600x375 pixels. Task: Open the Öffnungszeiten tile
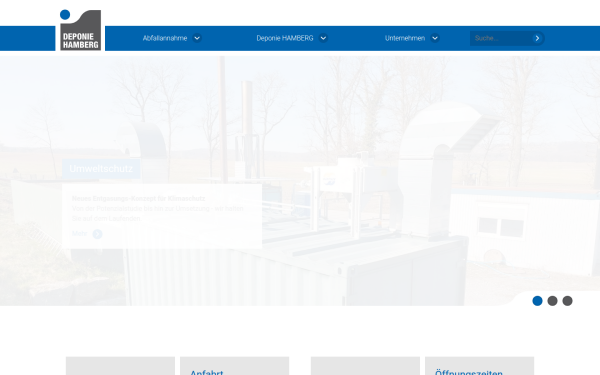click(479, 366)
